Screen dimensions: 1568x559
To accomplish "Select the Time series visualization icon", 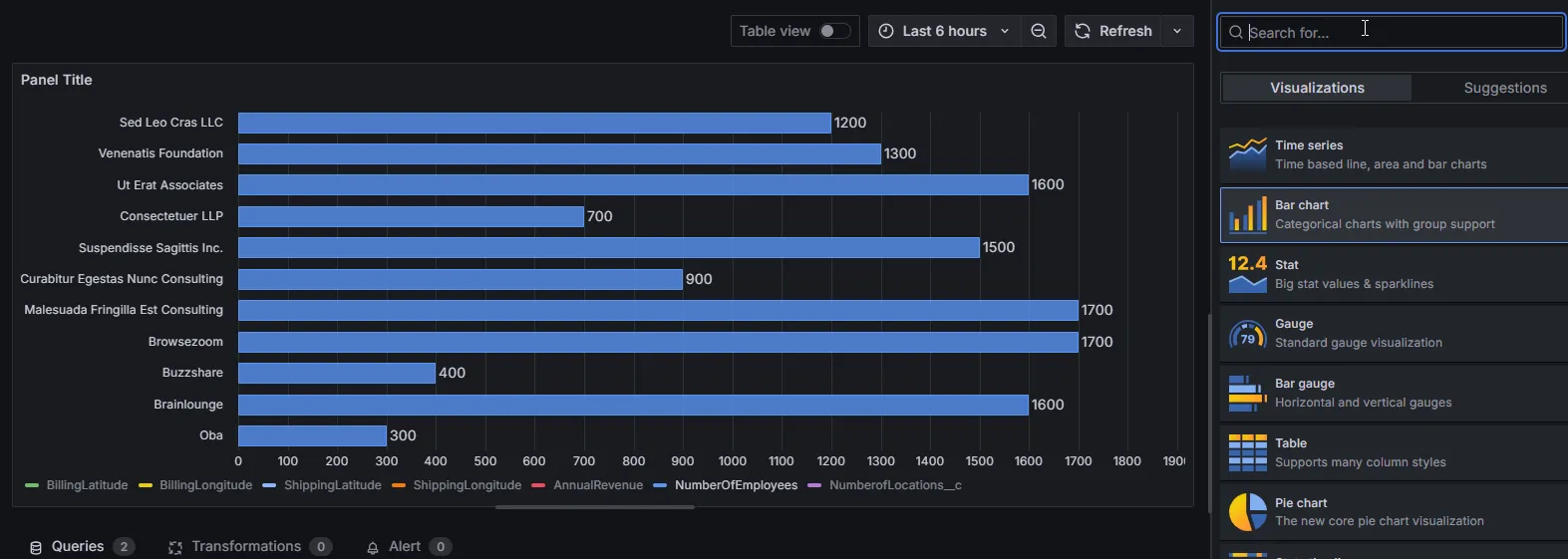I will 1247,155.
